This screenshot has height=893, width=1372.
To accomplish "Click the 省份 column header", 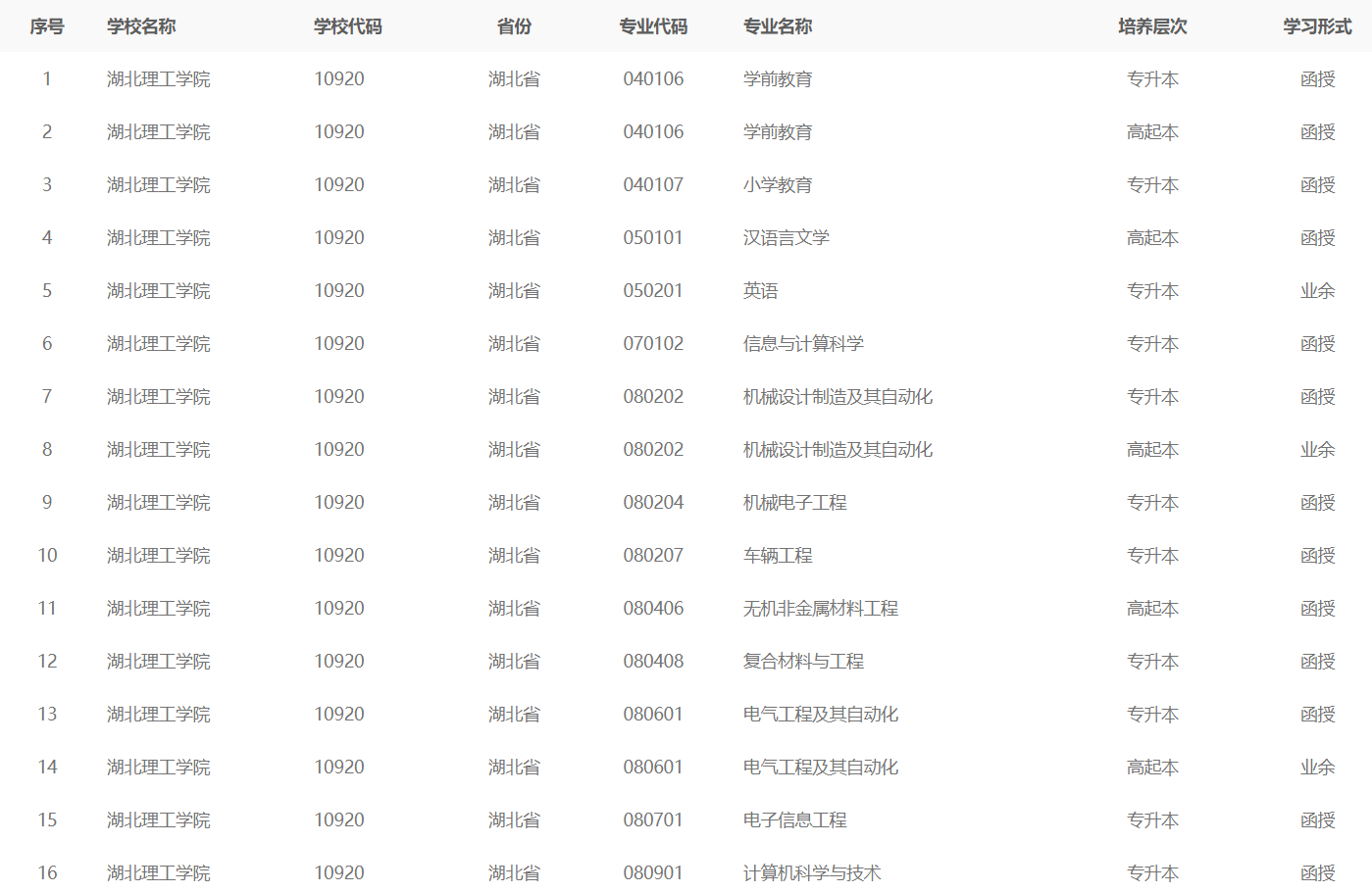I will 515,26.
